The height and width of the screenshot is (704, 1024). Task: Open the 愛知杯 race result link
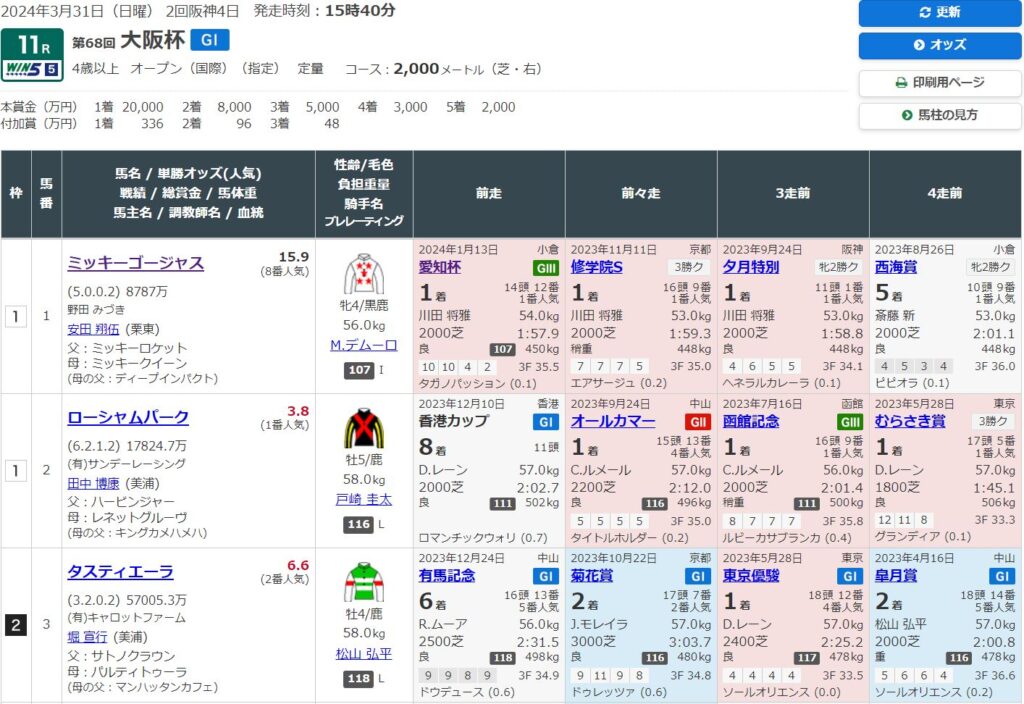pyautogui.click(x=440, y=267)
